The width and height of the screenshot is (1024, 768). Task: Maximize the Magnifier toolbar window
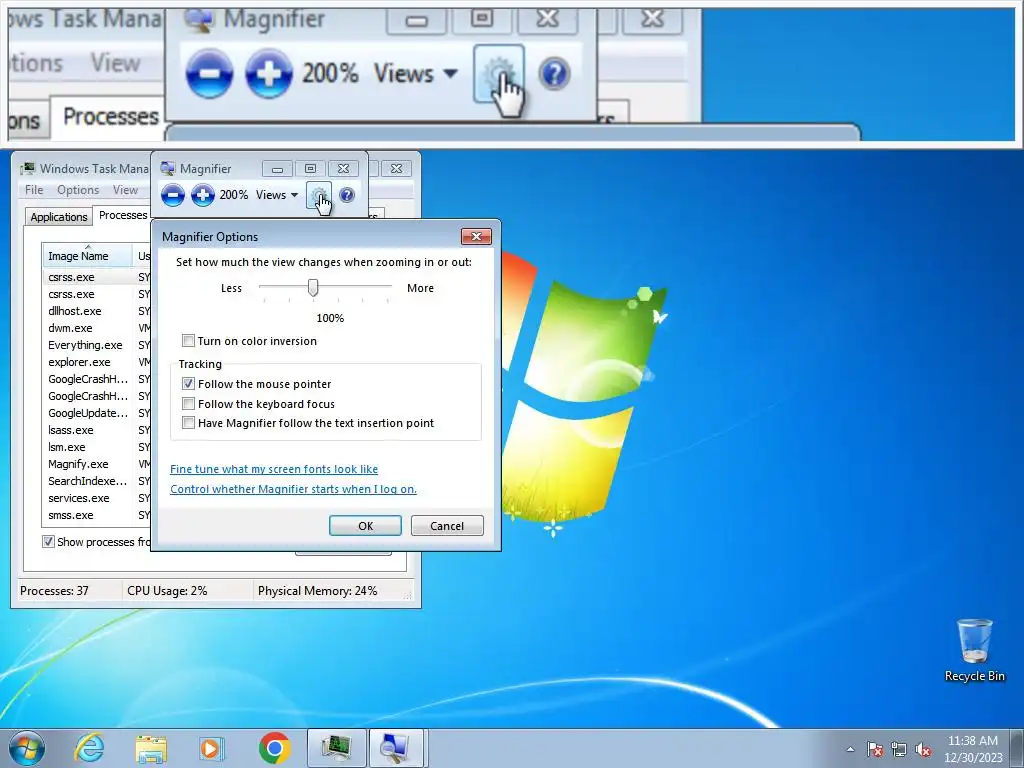[310, 168]
